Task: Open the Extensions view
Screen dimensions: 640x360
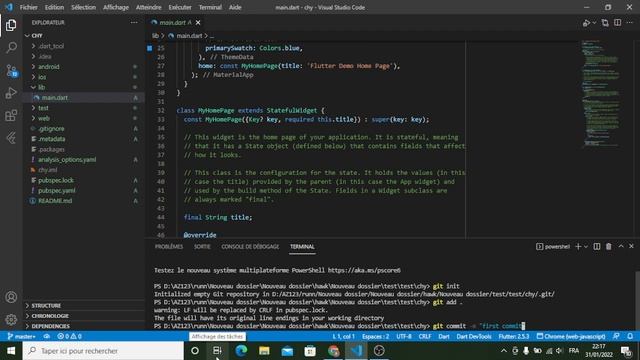Action: (x=11, y=116)
